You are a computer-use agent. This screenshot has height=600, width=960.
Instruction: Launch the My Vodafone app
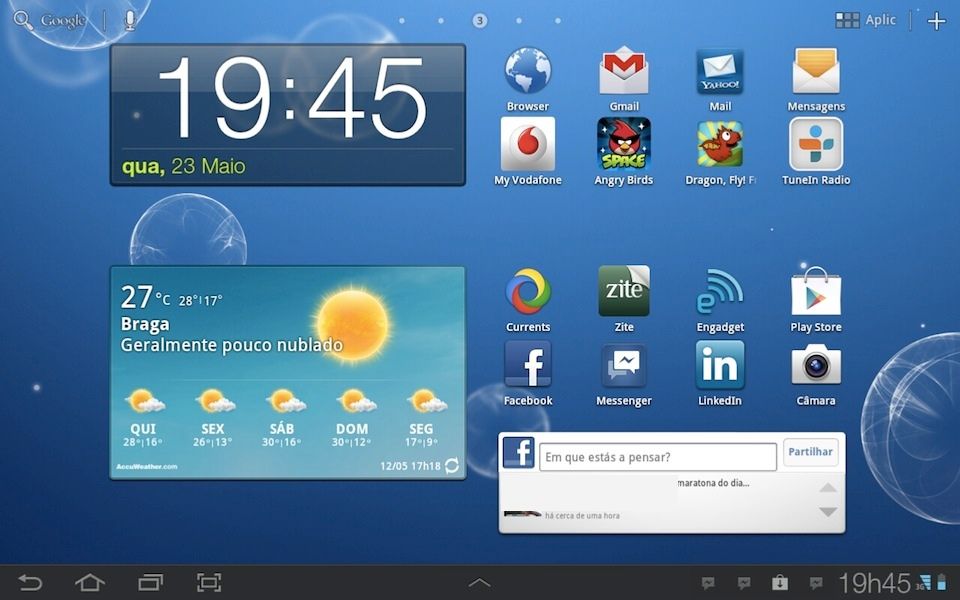(527, 145)
